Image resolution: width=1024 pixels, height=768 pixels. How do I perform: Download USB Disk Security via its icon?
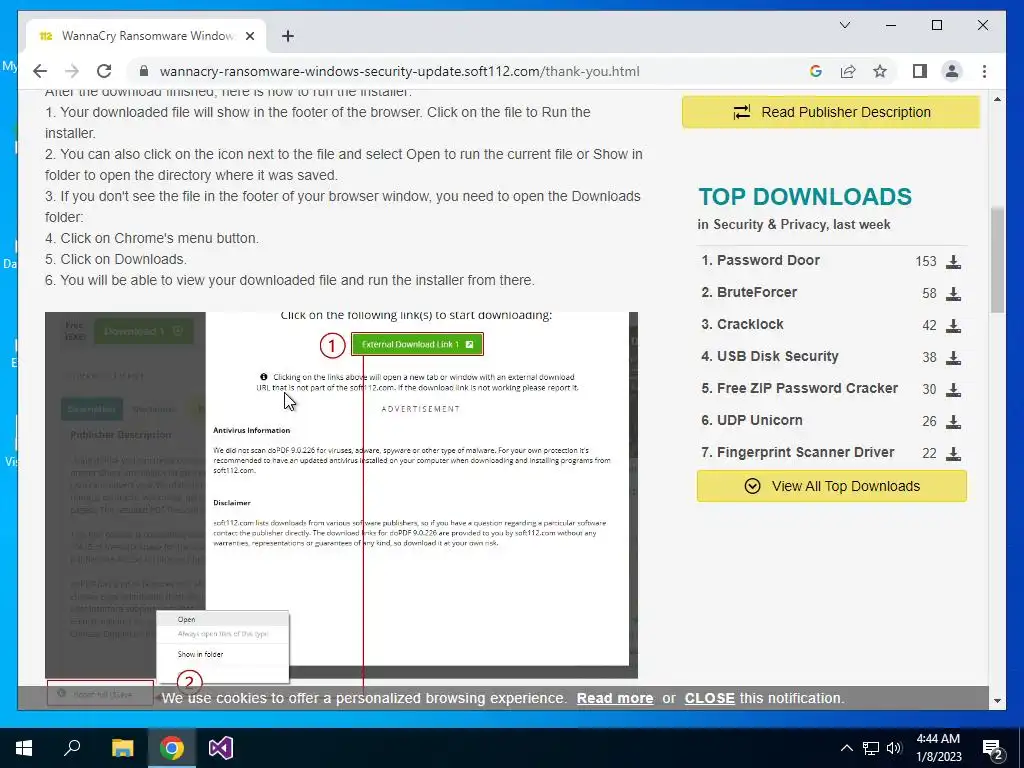953,357
